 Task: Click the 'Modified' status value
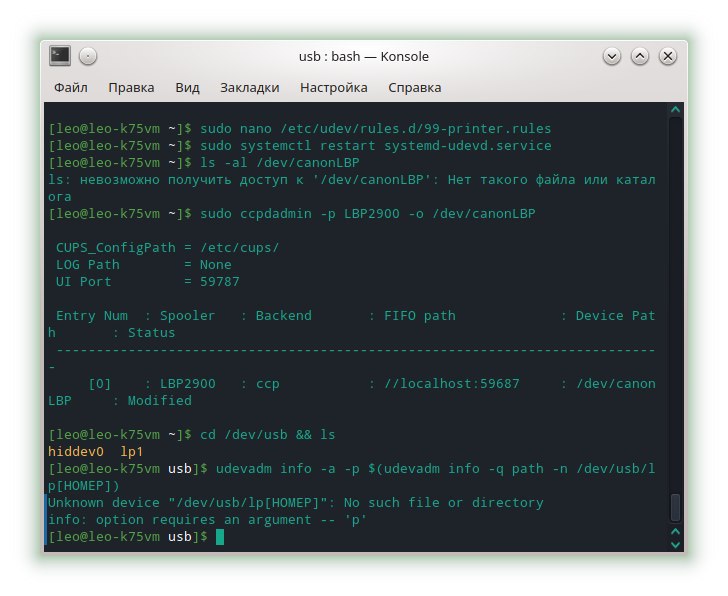(159, 401)
